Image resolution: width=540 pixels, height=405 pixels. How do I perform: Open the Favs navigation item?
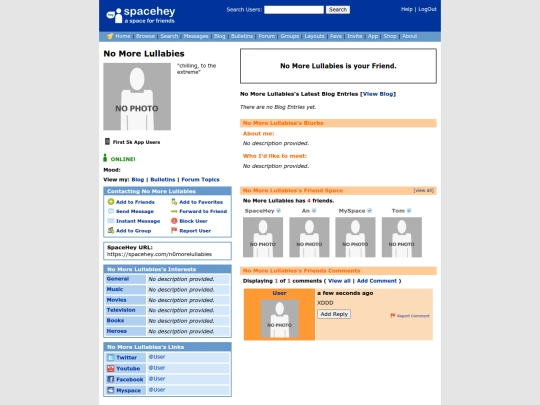tap(336, 36)
